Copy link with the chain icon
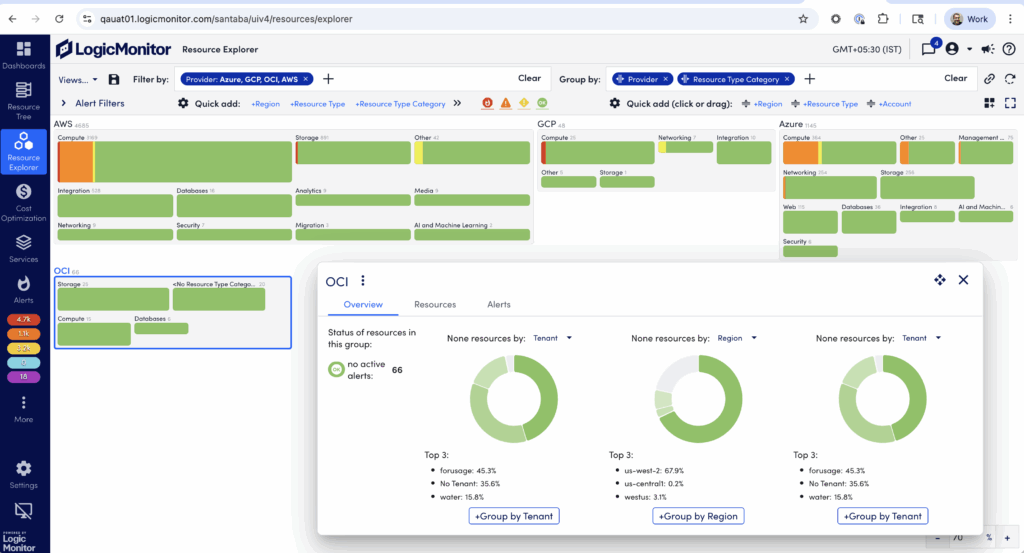 (x=989, y=79)
